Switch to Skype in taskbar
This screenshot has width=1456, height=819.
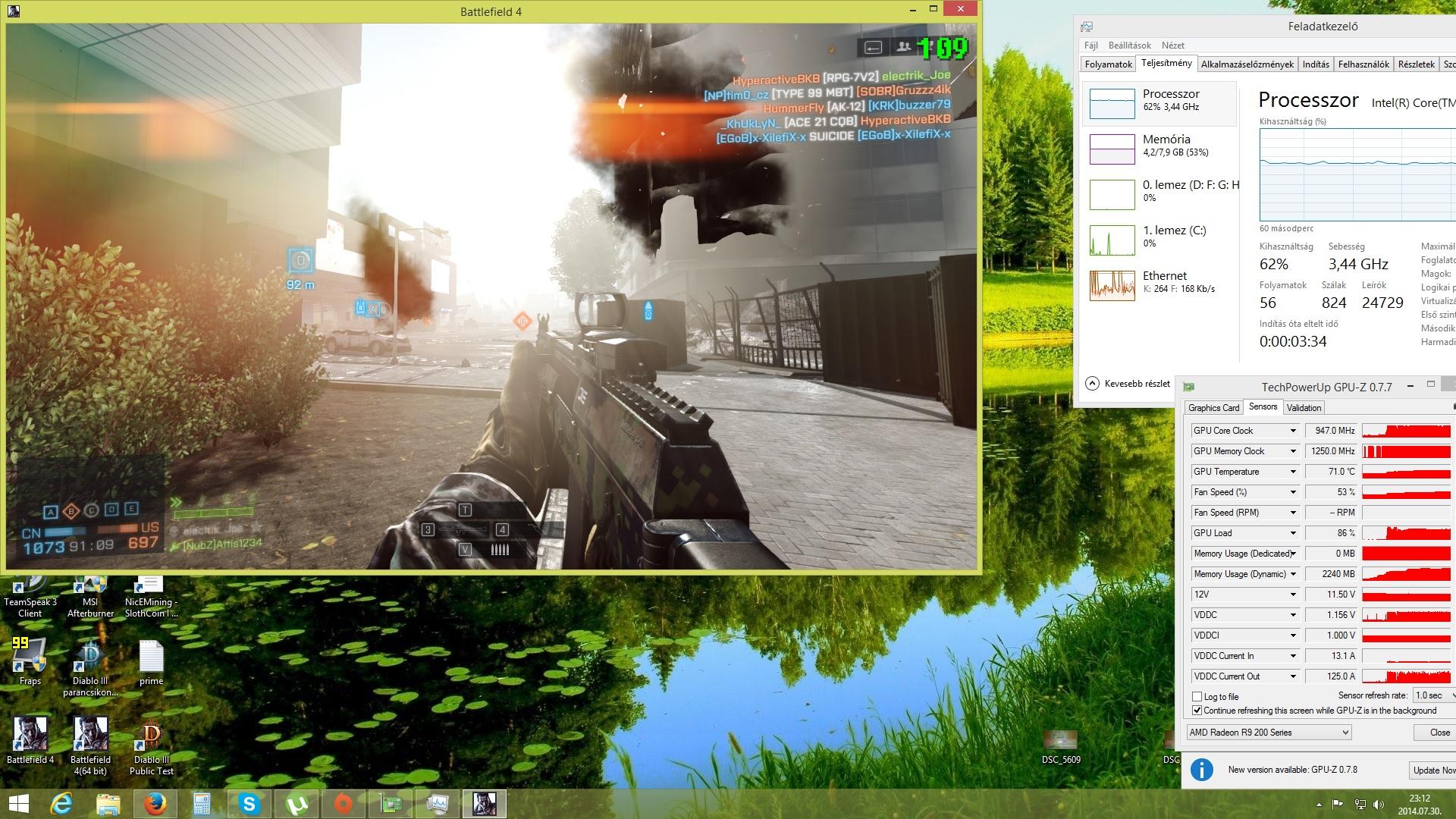click(249, 804)
